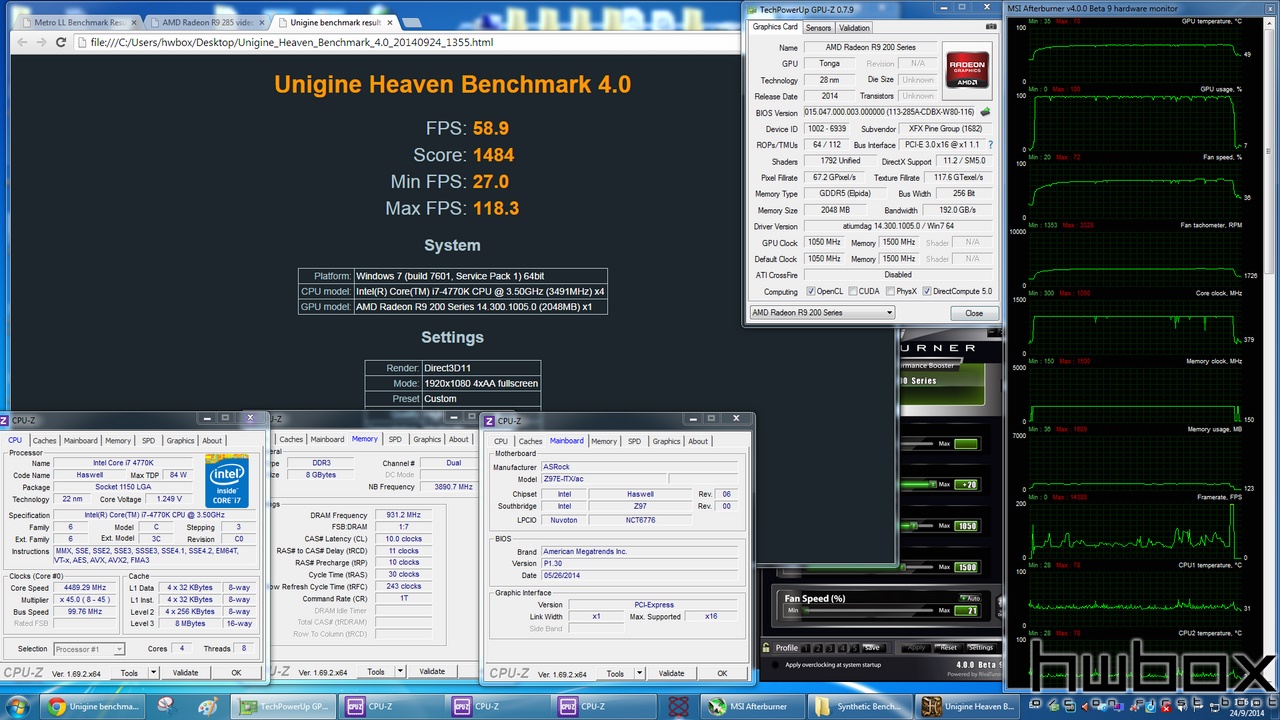1280x720 pixels.
Task: Open Graphics tab in left CPU-Z
Action: (180, 440)
